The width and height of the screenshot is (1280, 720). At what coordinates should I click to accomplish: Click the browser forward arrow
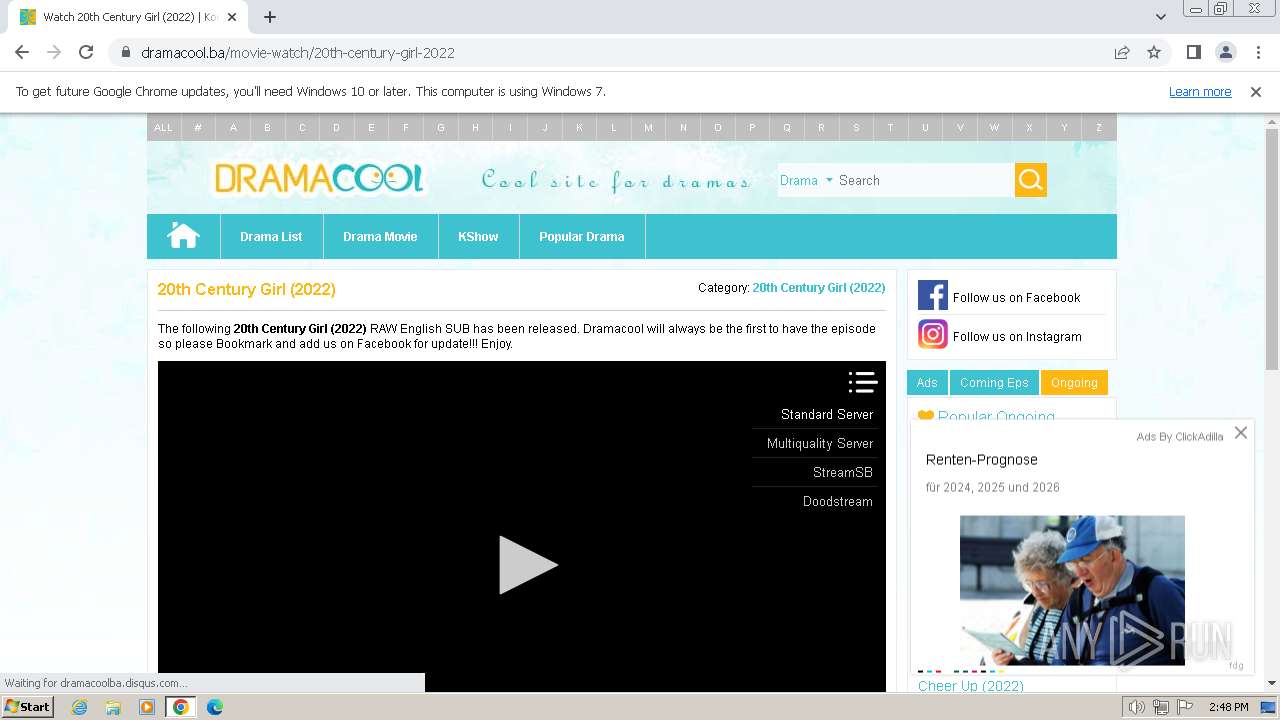coord(54,52)
